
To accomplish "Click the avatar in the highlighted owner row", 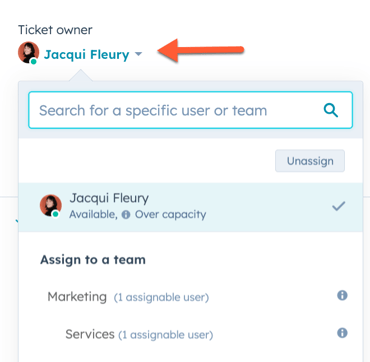I will (51, 205).
